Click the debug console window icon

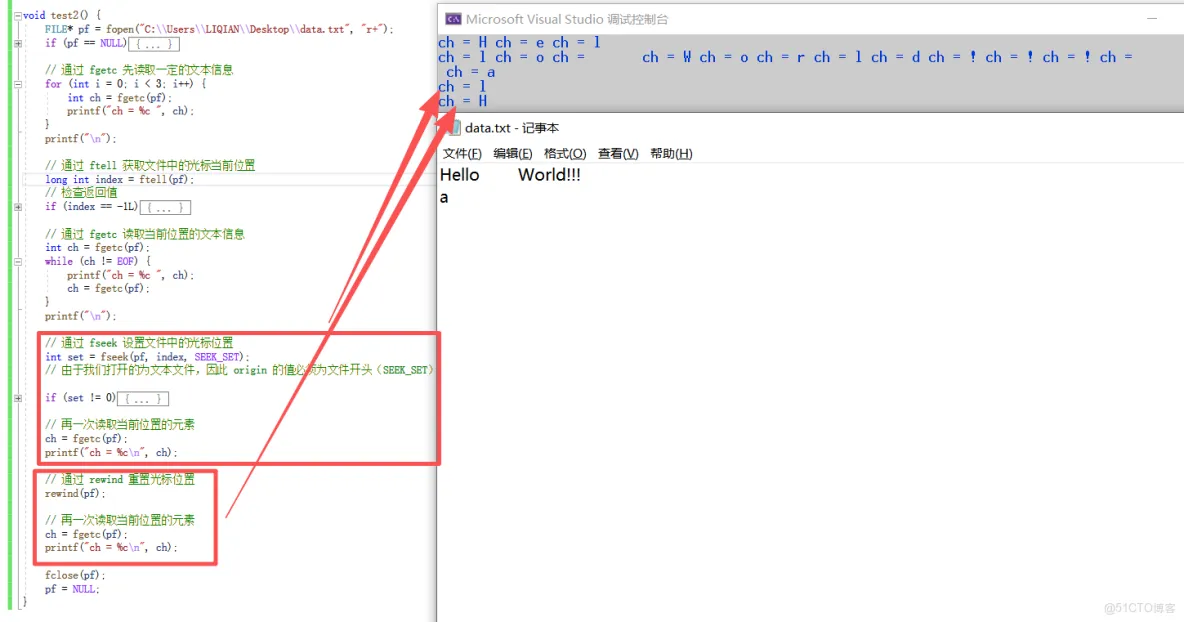click(x=453, y=19)
